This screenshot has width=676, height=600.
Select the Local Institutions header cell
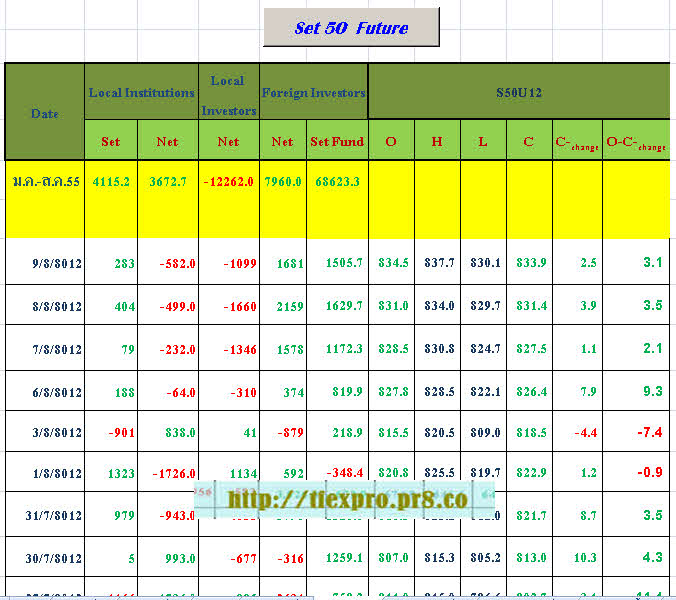(x=141, y=92)
